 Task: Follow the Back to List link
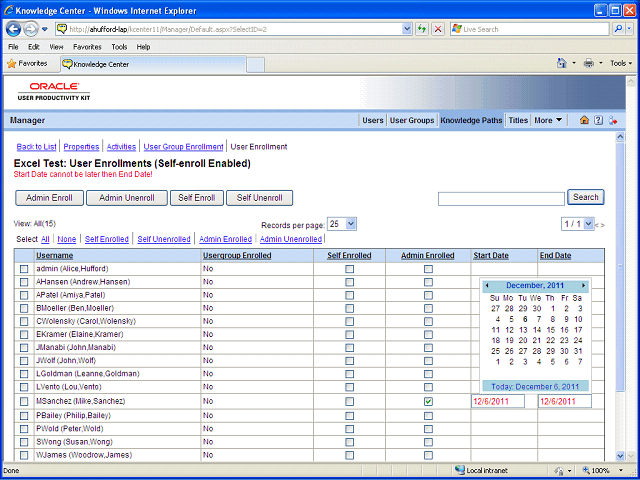(x=36, y=147)
